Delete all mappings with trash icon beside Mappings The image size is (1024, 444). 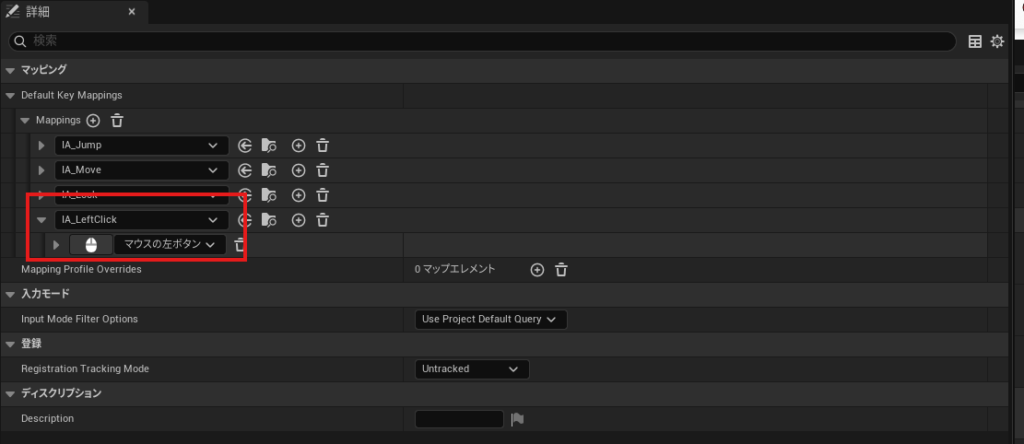(x=117, y=120)
